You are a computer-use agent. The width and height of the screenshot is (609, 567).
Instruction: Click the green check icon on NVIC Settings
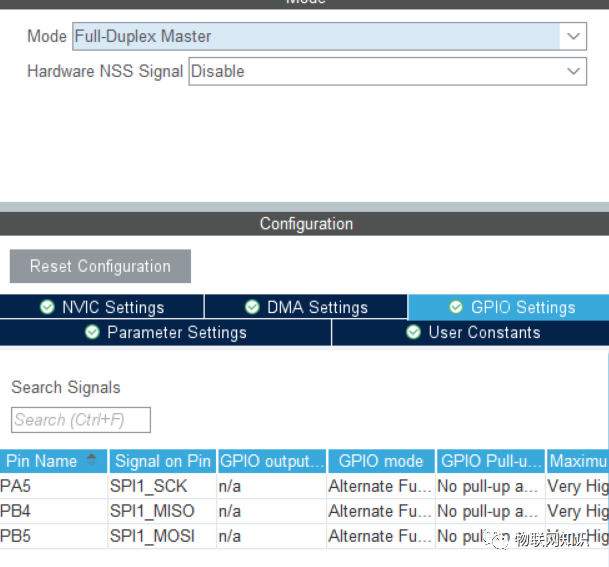click(47, 307)
